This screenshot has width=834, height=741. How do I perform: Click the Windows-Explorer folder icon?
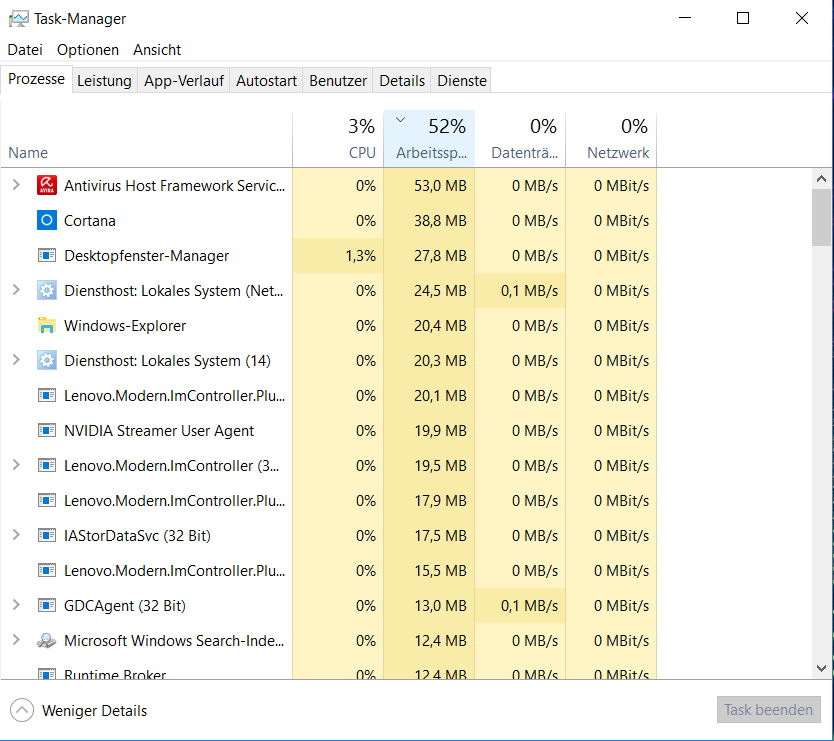(x=47, y=326)
